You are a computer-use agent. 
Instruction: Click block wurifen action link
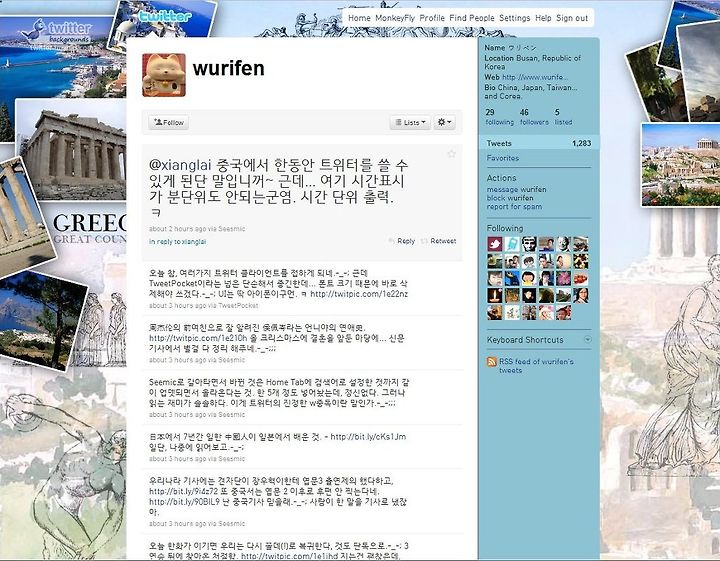(x=510, y=198)
